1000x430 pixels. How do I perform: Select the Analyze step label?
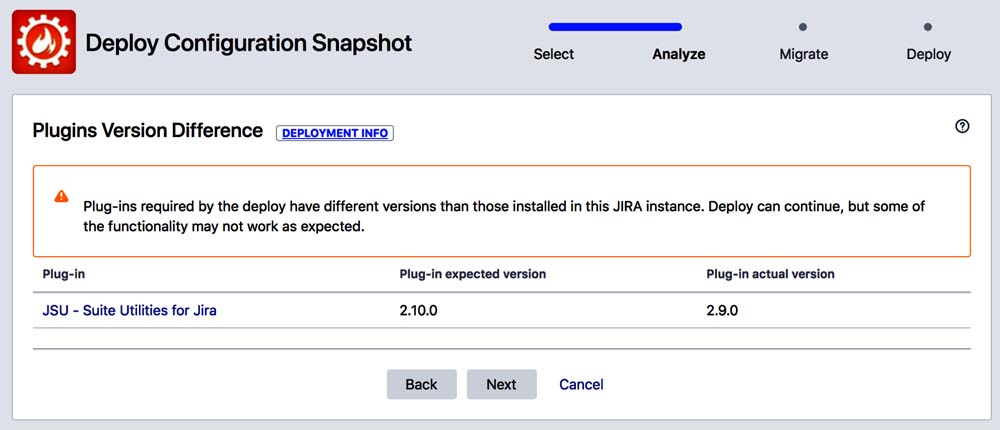pos(679,54)
